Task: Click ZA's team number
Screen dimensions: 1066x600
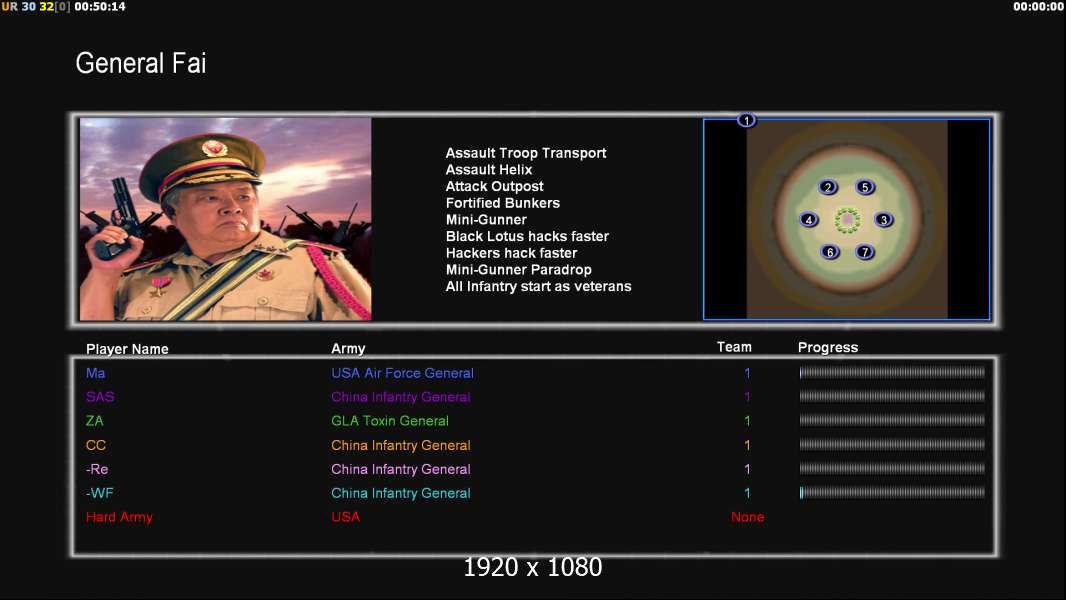Action: tap(747, 421)
